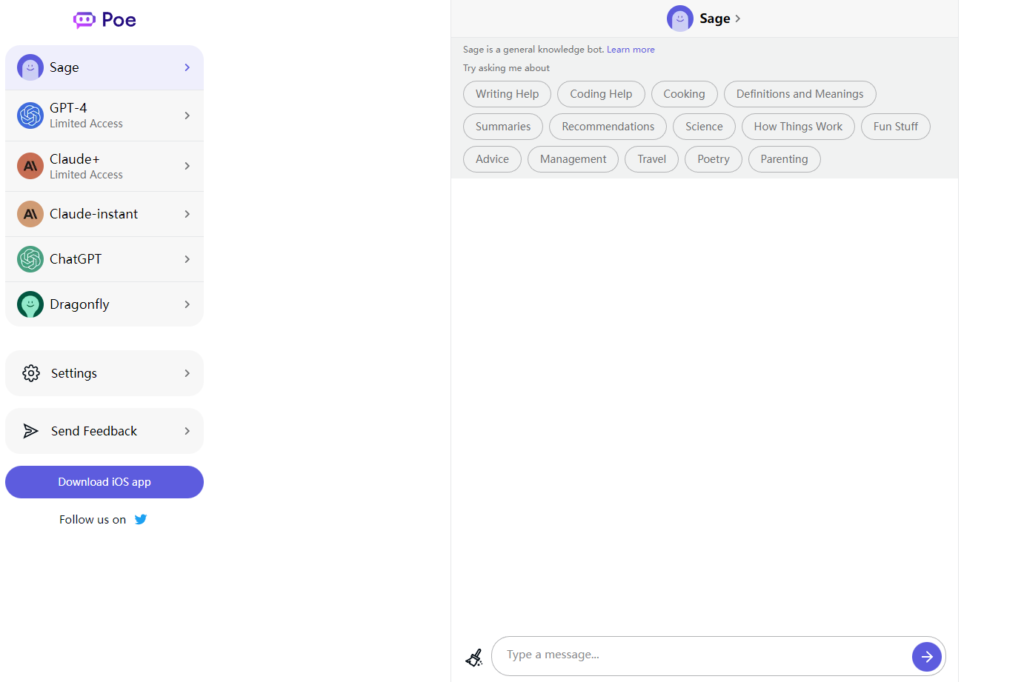This screenshot has height=682, width=1024.
Task: Open the Sage header chevron at top
Action: 738,18
